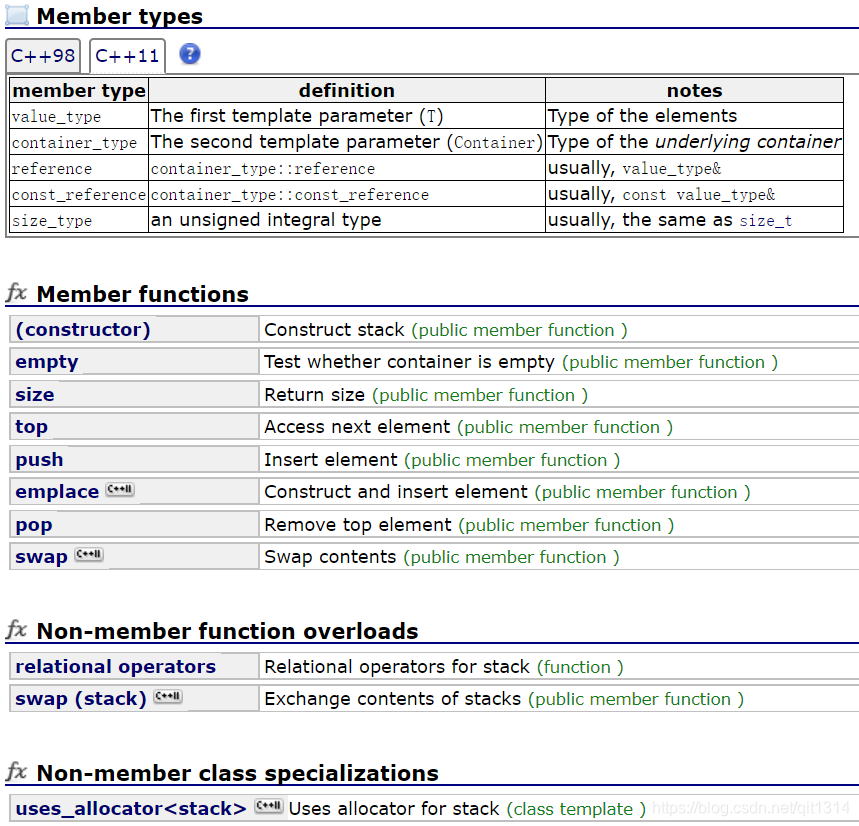Viewport: 859px width, 826px height.
Task: Click the 'Member types' heading
Action: point(119,16)
